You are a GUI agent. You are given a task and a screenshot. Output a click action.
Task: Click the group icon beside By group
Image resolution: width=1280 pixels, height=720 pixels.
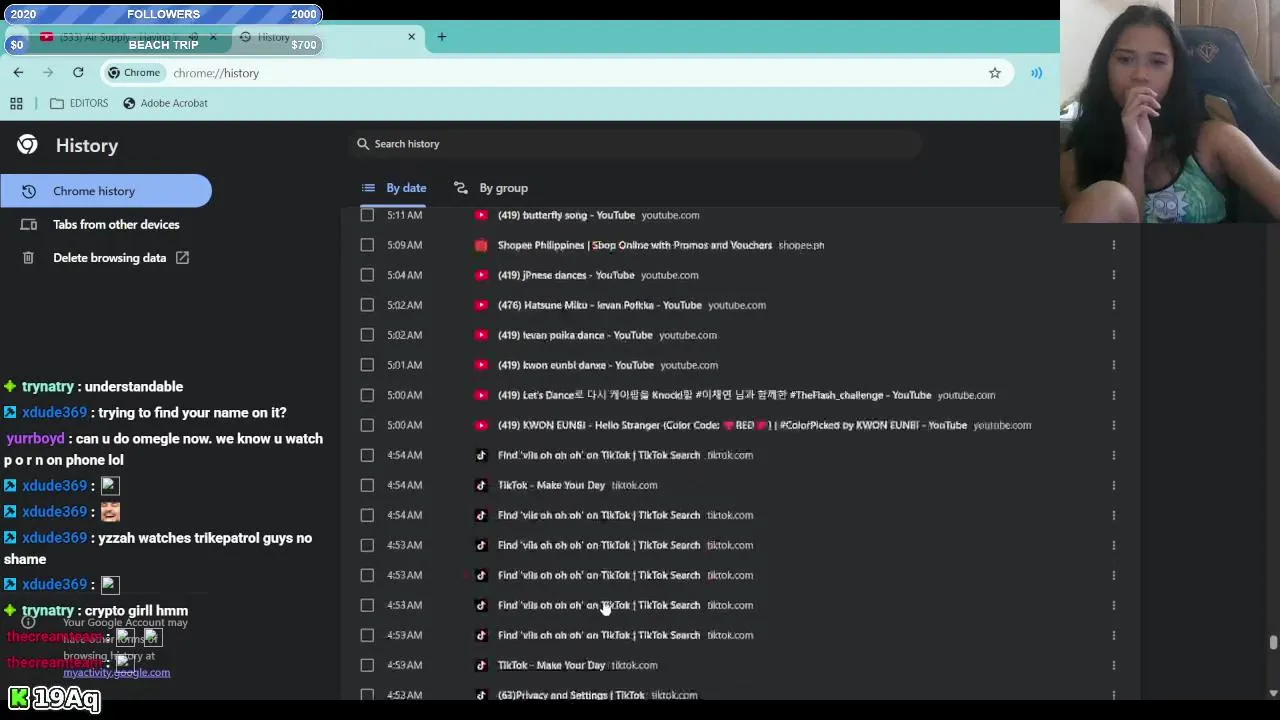point(461,188)
